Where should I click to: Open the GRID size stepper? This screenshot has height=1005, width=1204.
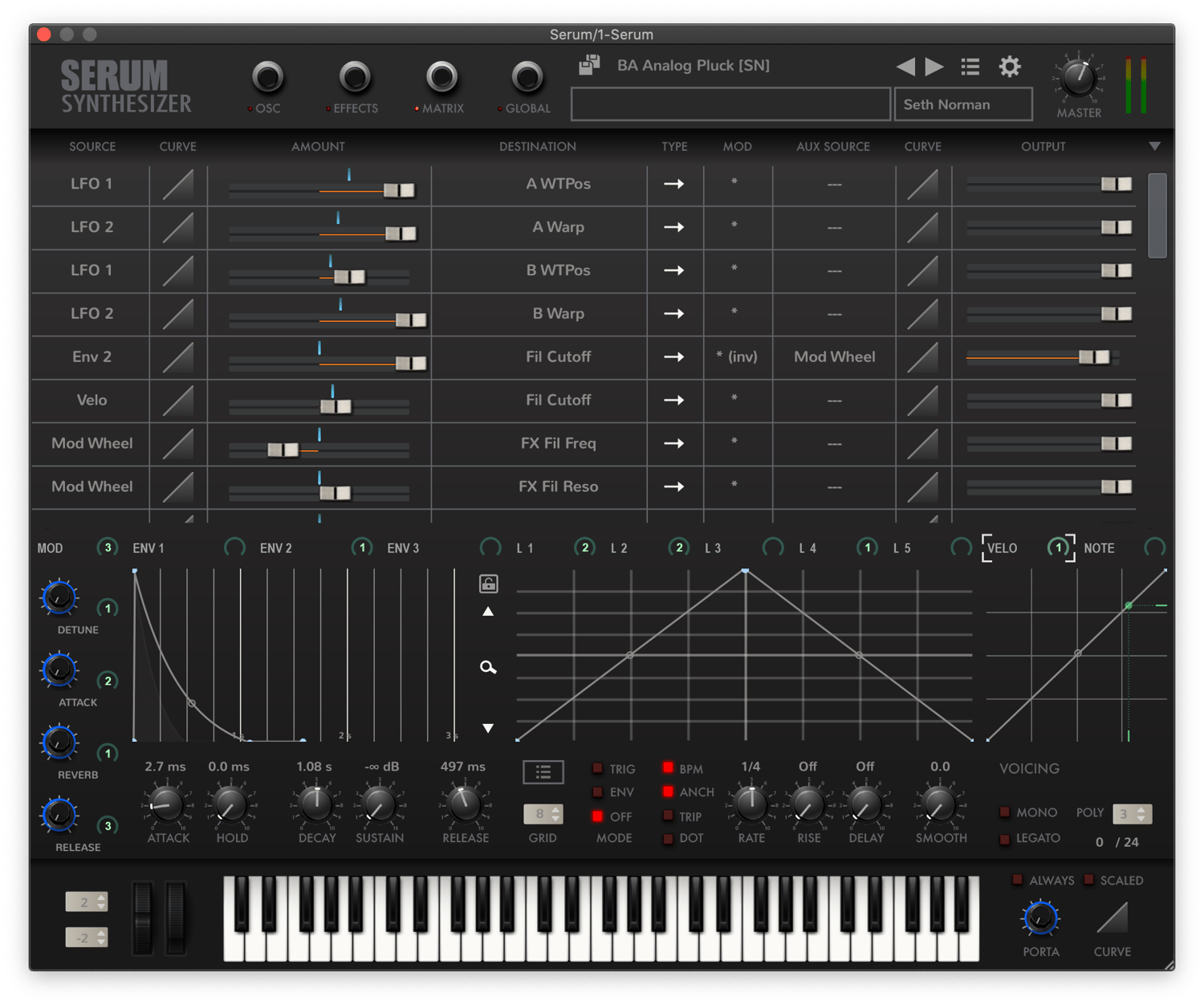coord(543,814)
